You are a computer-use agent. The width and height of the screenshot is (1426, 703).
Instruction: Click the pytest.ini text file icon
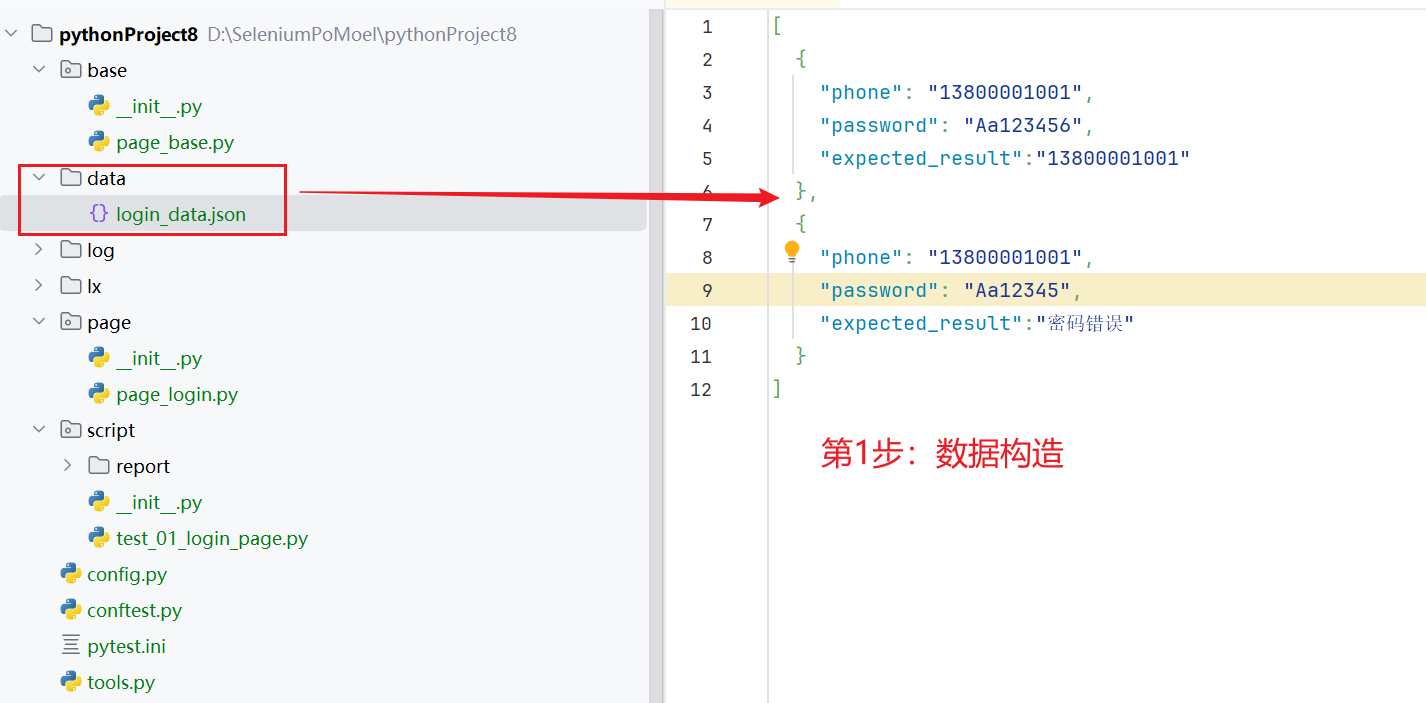[71, 646]
